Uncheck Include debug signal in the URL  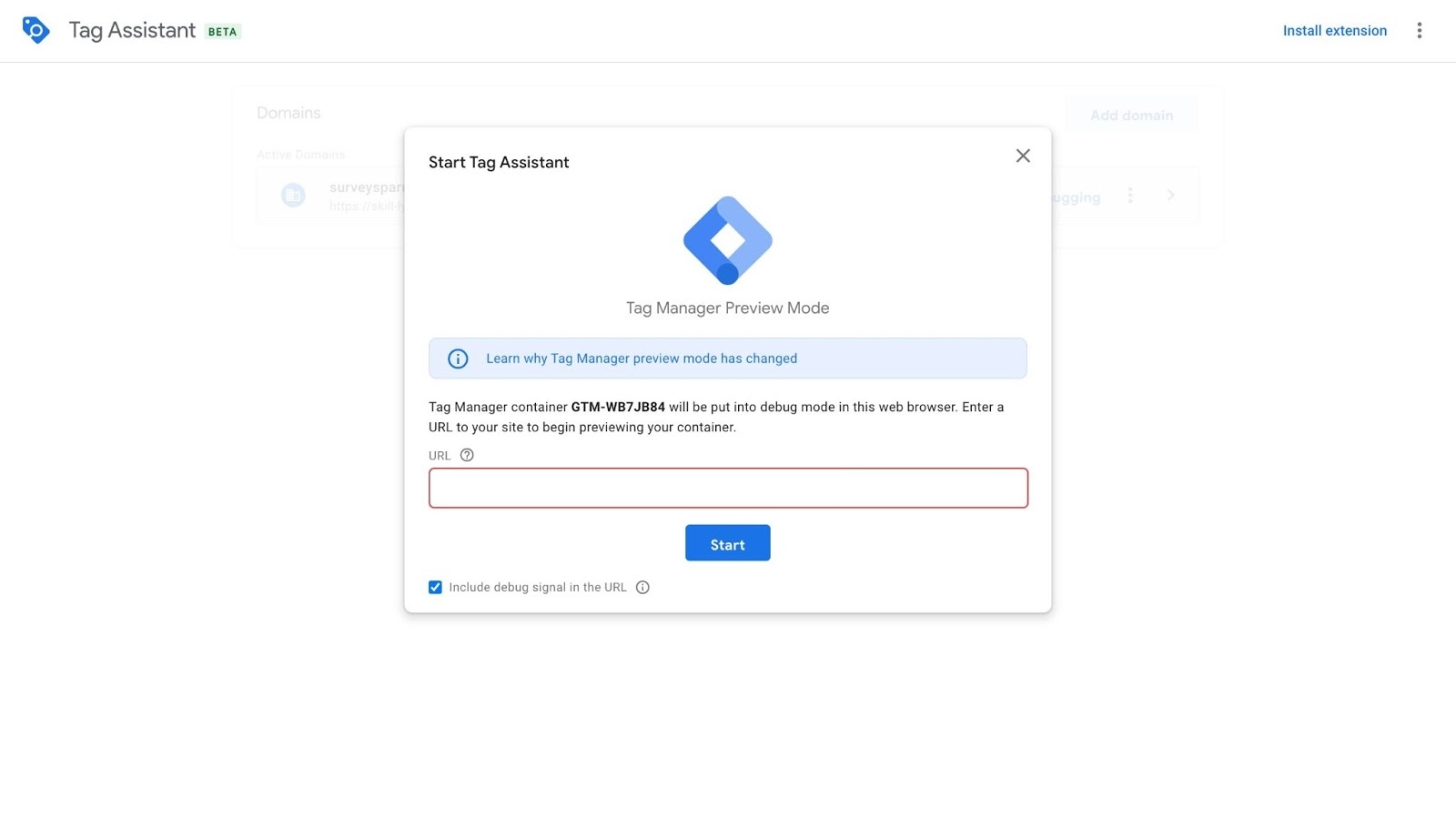coord(436,588)
